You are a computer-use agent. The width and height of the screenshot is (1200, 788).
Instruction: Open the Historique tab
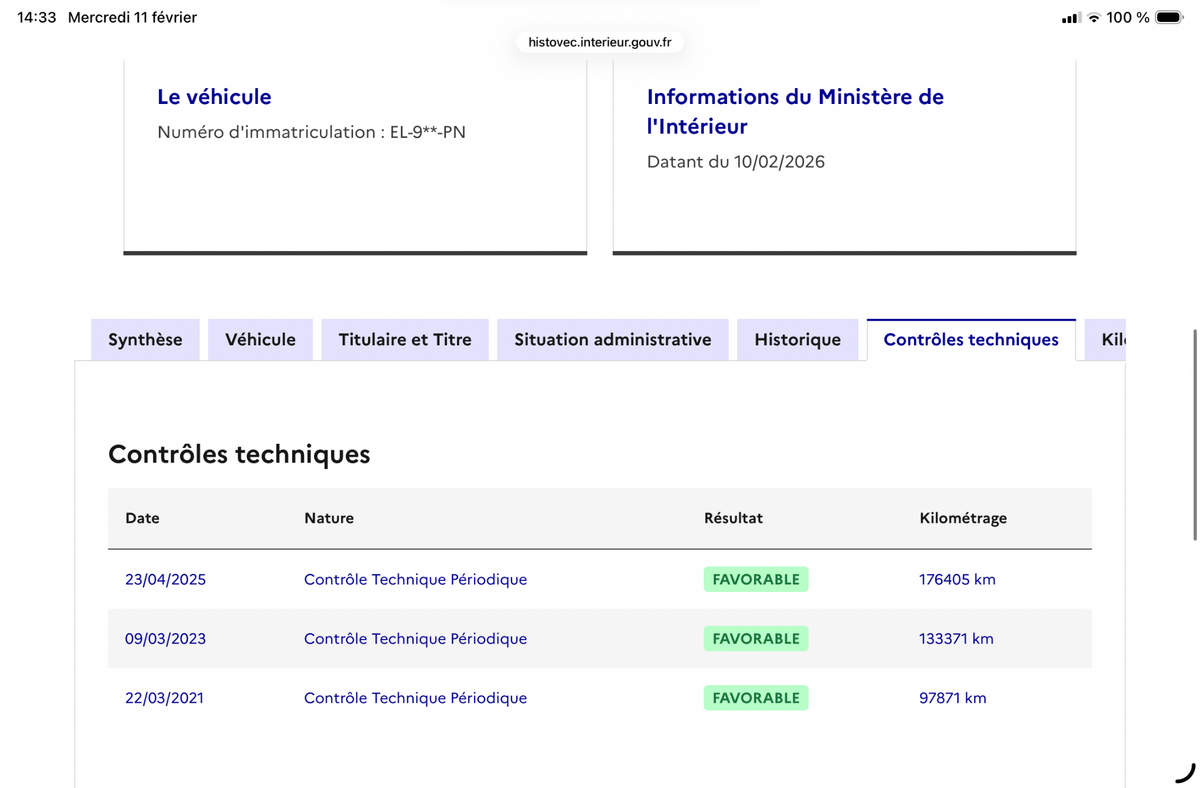click(x=797, y=340)
